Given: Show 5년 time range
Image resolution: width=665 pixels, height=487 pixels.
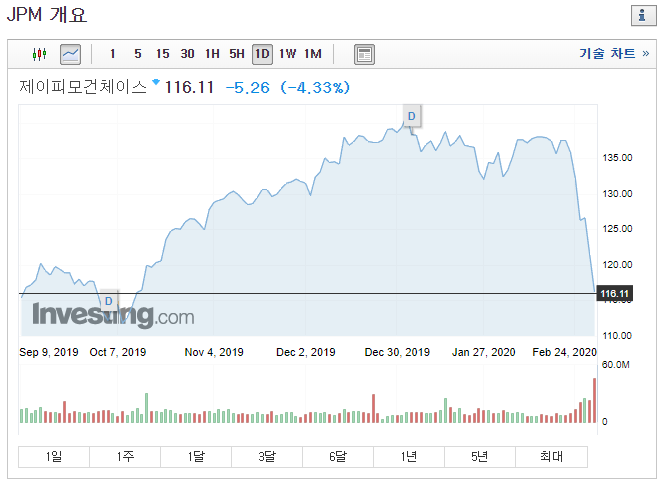Looking at the screenshot, I should [x=480, y=456].
